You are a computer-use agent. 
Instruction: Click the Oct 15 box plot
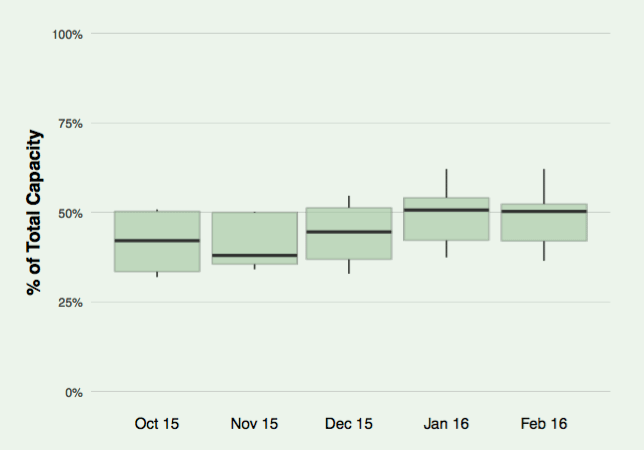point(157,241)
